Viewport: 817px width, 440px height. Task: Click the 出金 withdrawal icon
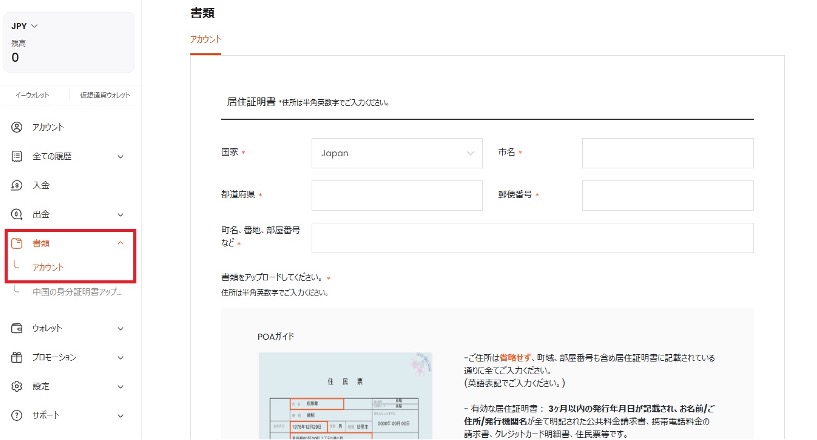point(16,214)
